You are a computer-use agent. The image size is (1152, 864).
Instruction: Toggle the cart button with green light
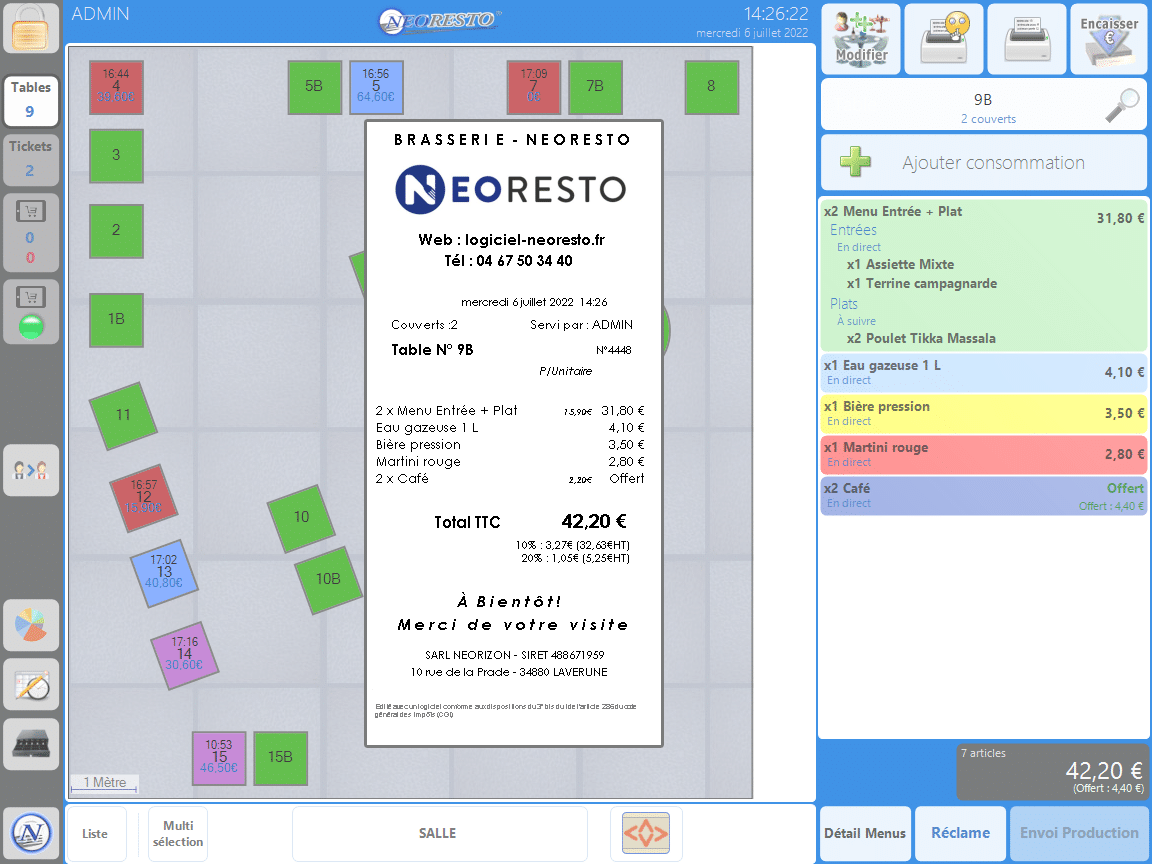coord(31,312)
